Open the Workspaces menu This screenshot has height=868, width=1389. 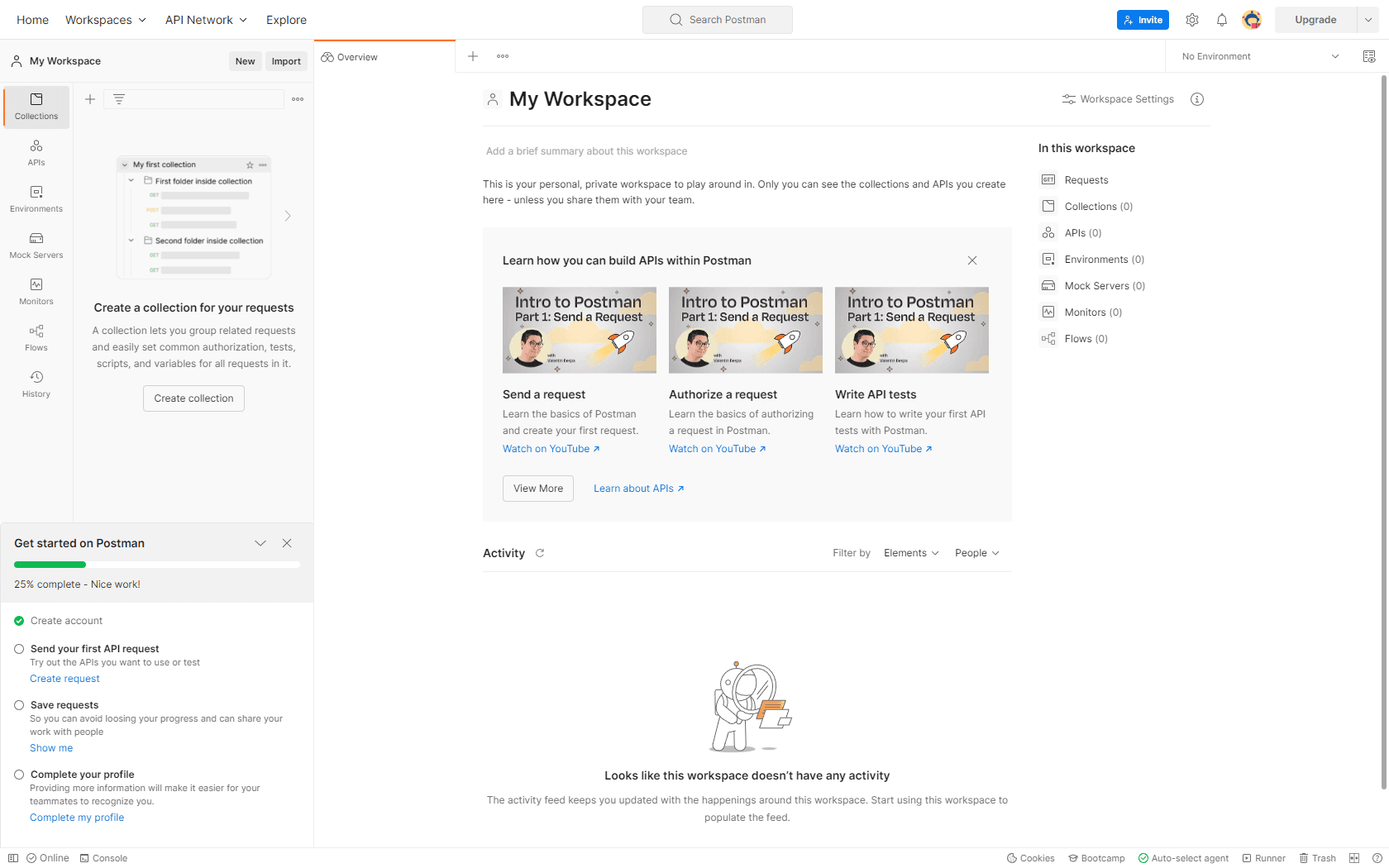[106, 20]
